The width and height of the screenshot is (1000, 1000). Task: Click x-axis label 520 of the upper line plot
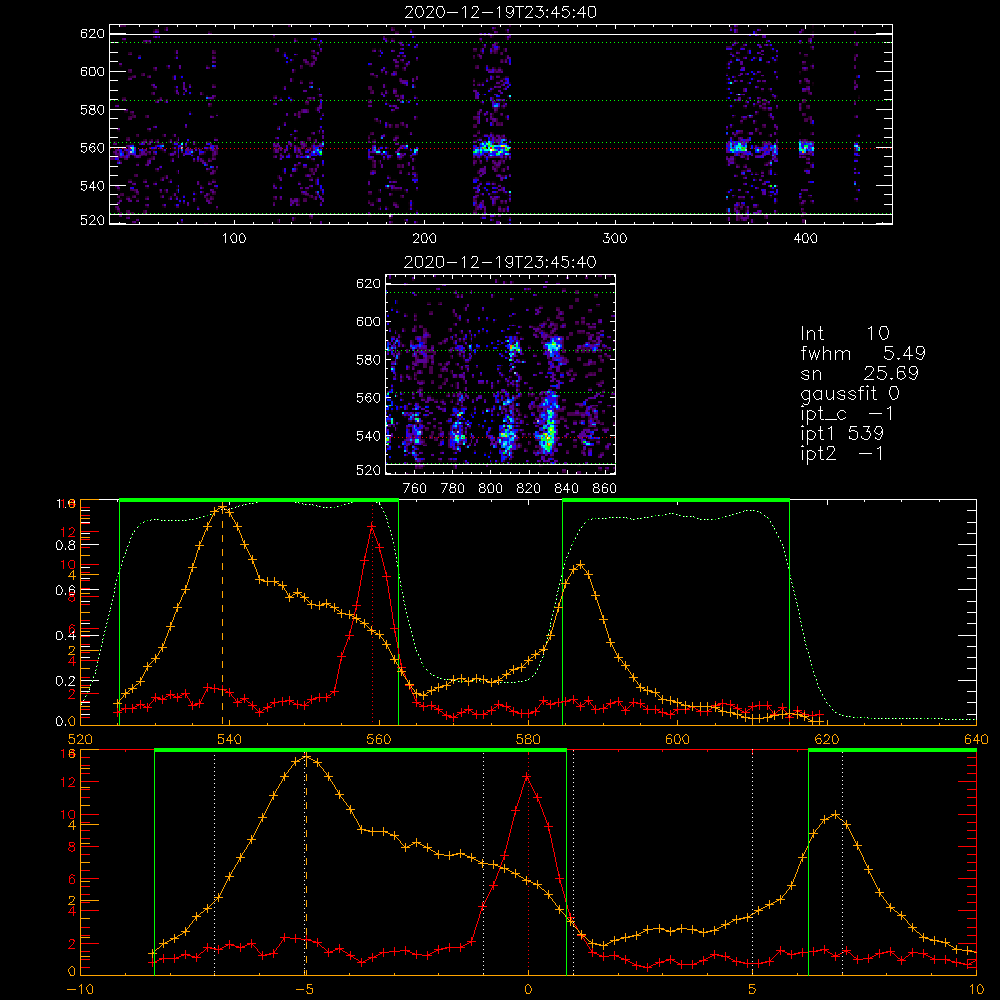pos(80,739)
